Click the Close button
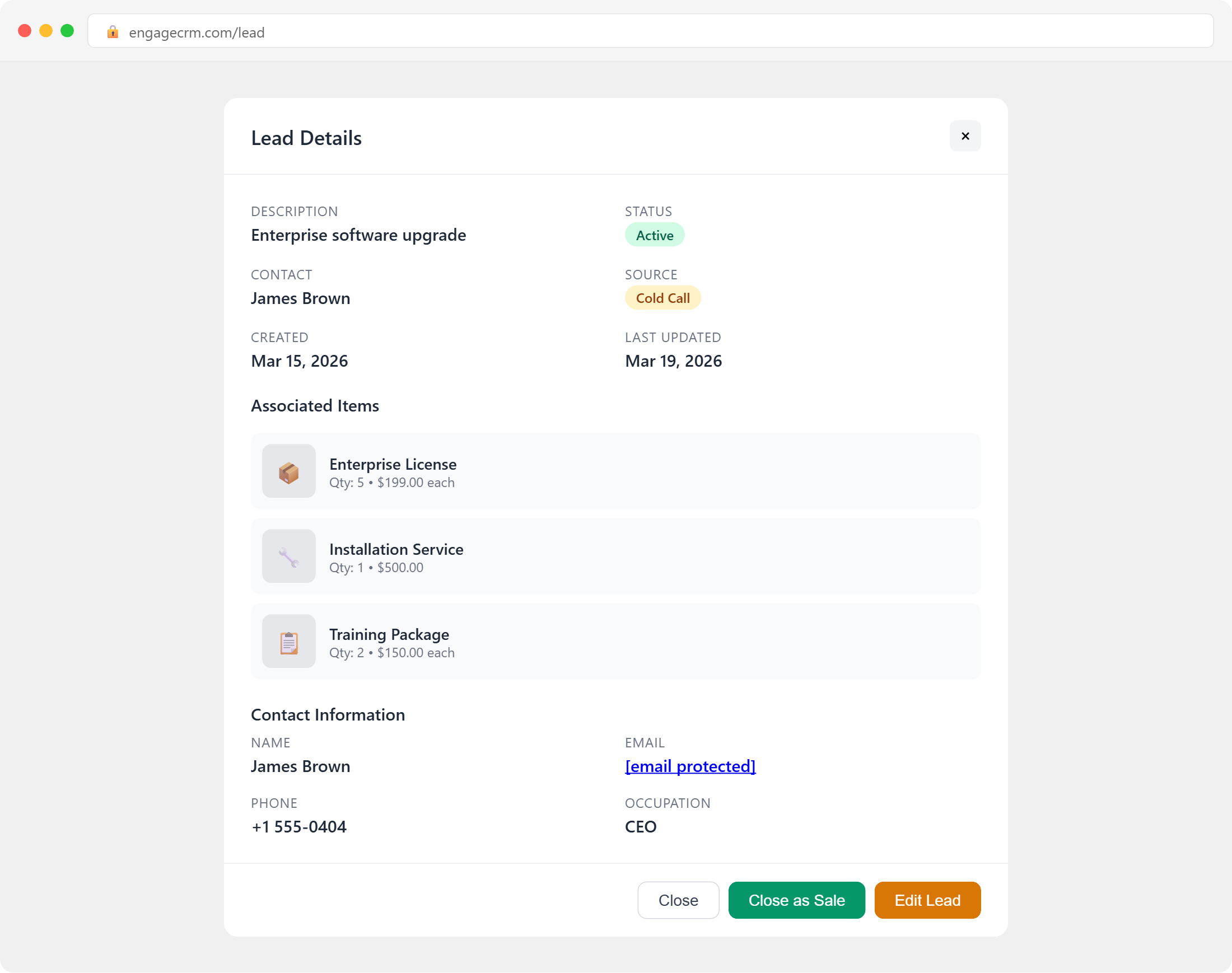 [678, 900]
